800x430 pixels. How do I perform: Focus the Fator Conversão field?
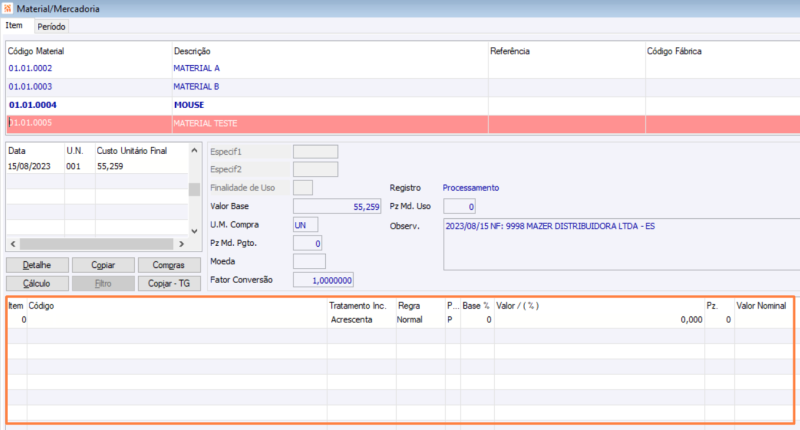click(x=323, y=280)
